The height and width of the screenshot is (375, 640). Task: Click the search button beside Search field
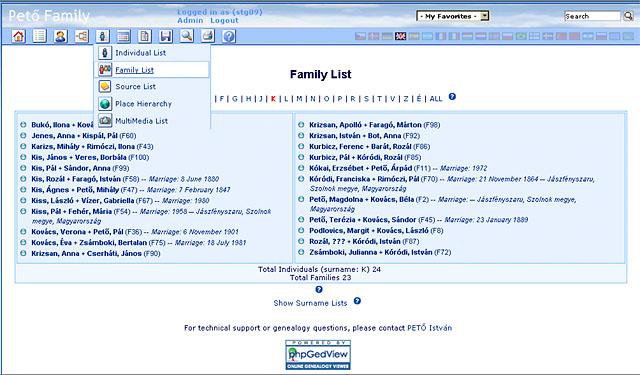(x=628, y=16)
